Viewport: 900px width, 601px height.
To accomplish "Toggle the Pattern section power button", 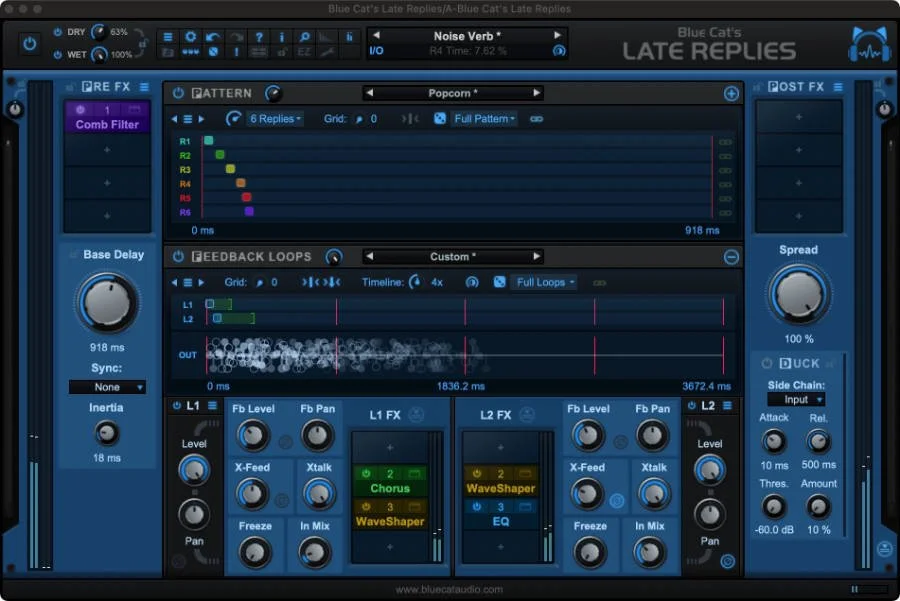I will pos(178,93).
